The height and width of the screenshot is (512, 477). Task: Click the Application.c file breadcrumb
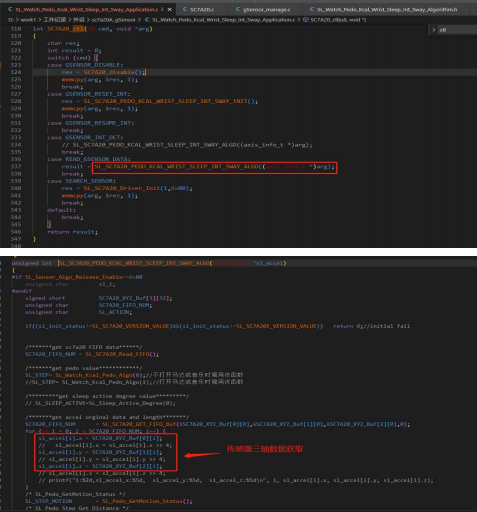220,20
